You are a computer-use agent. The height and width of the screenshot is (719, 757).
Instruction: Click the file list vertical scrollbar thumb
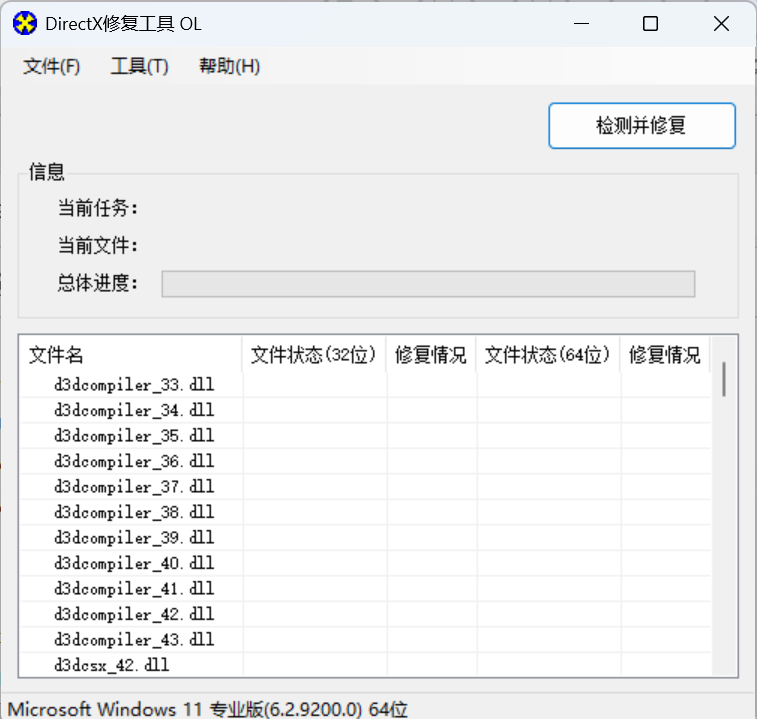[x=724, y=379]
